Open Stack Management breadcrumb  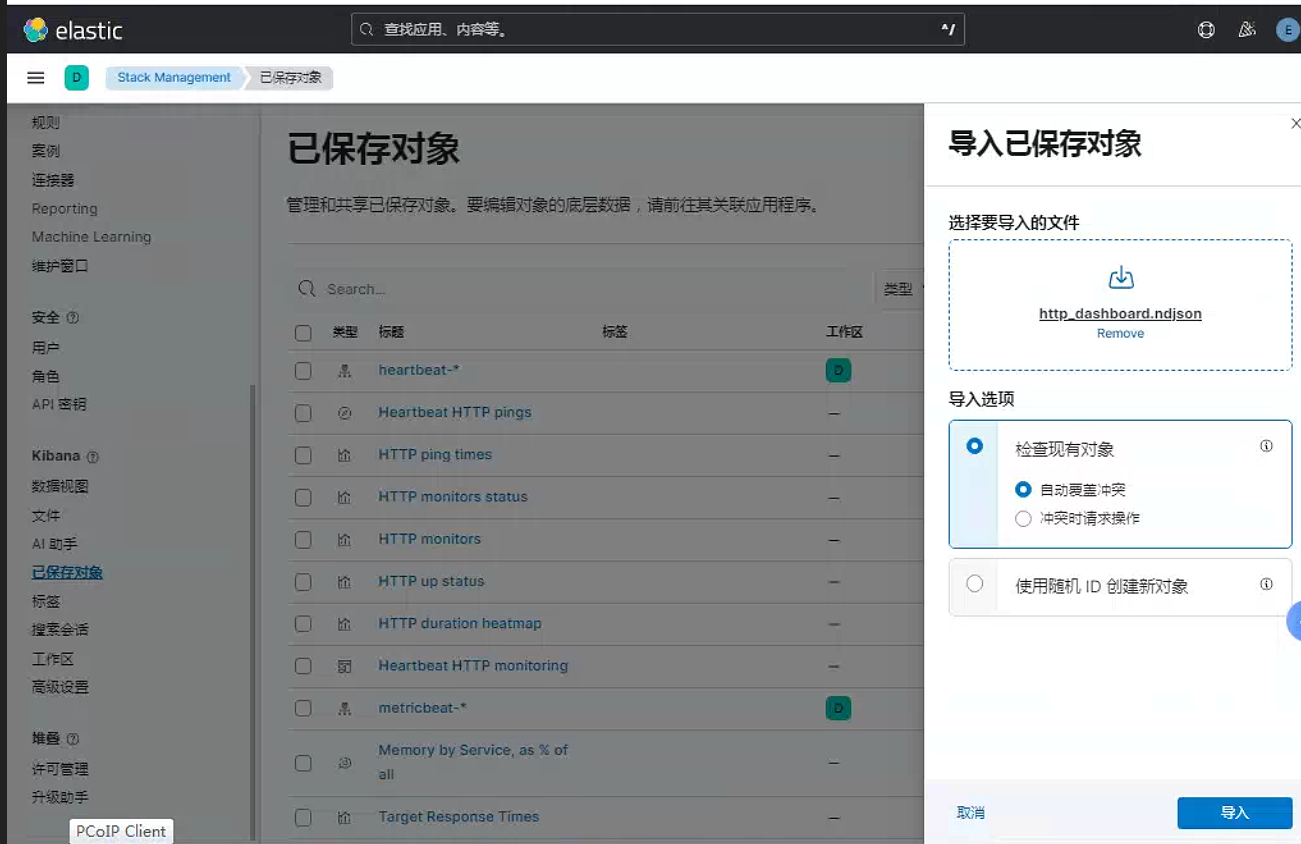tap(174, 78)
